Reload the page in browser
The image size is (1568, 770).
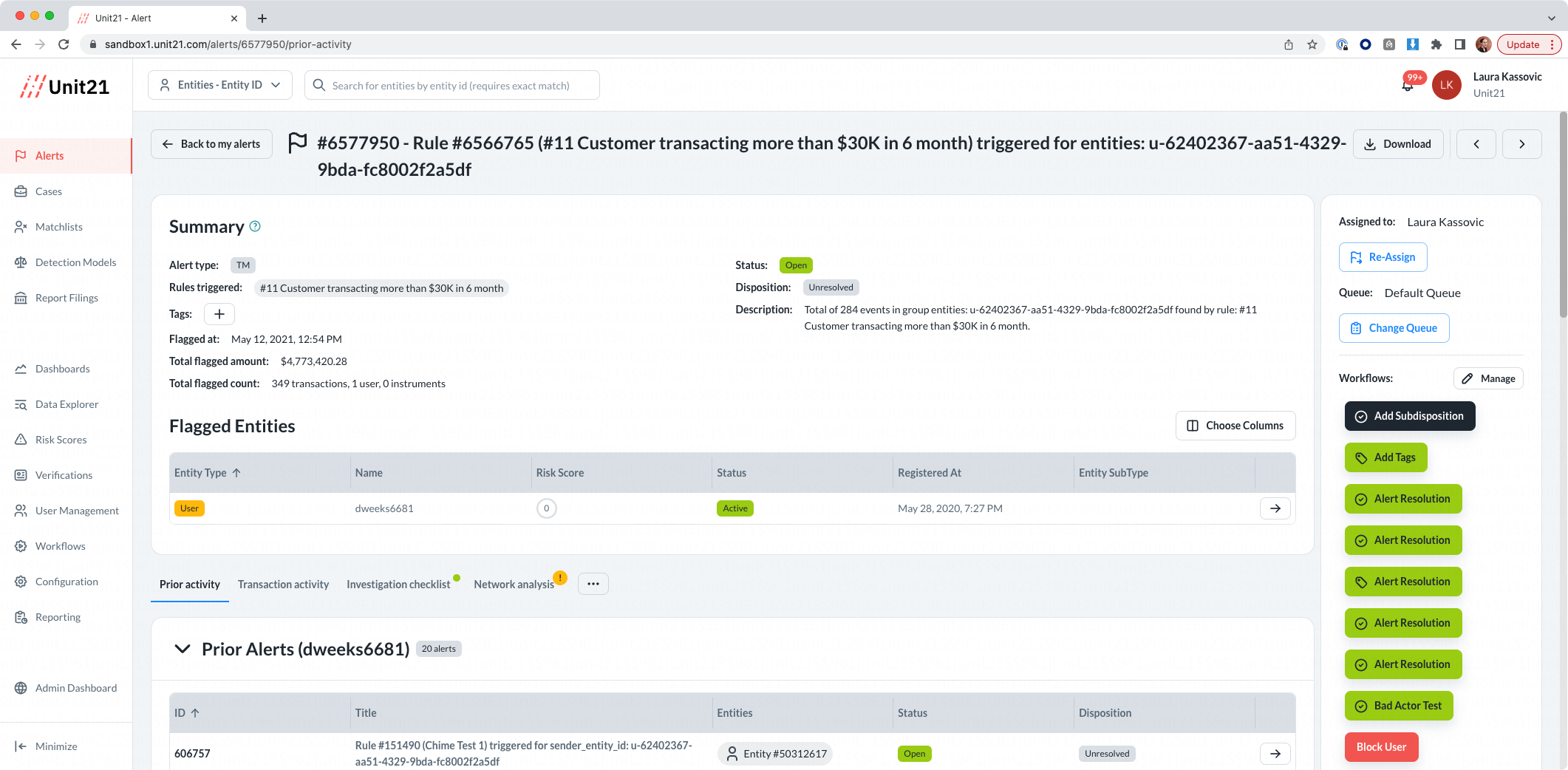click(64, 44)
